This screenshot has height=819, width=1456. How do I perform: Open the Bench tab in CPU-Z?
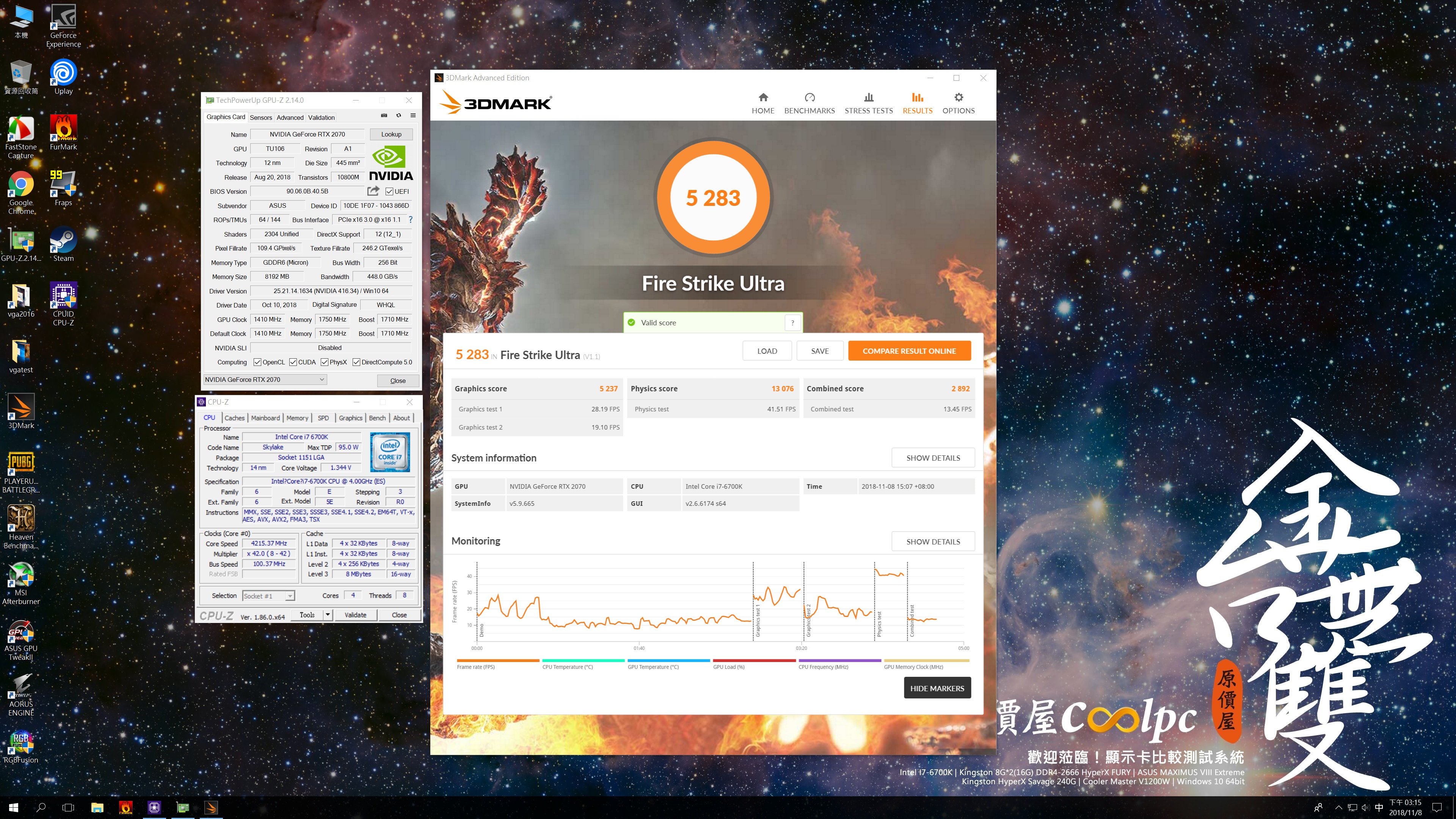(x=377, y=418)
